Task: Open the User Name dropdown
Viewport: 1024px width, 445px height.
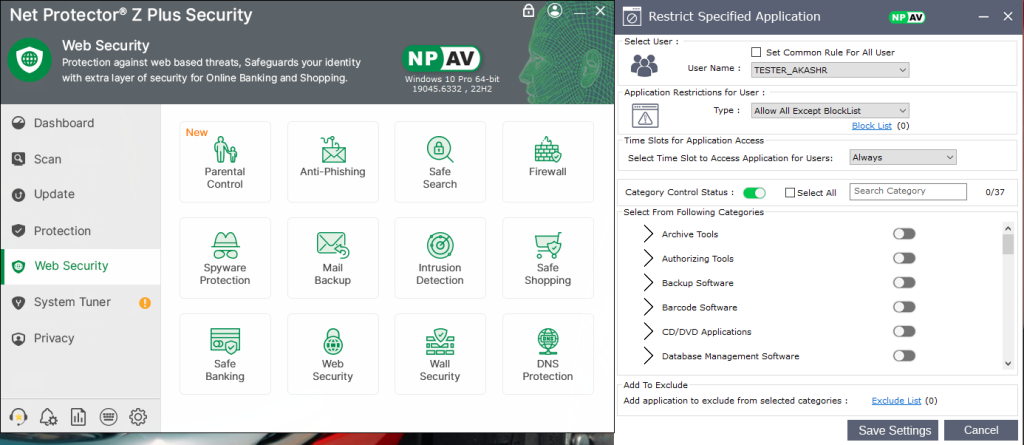Action: tap(830, 69)
